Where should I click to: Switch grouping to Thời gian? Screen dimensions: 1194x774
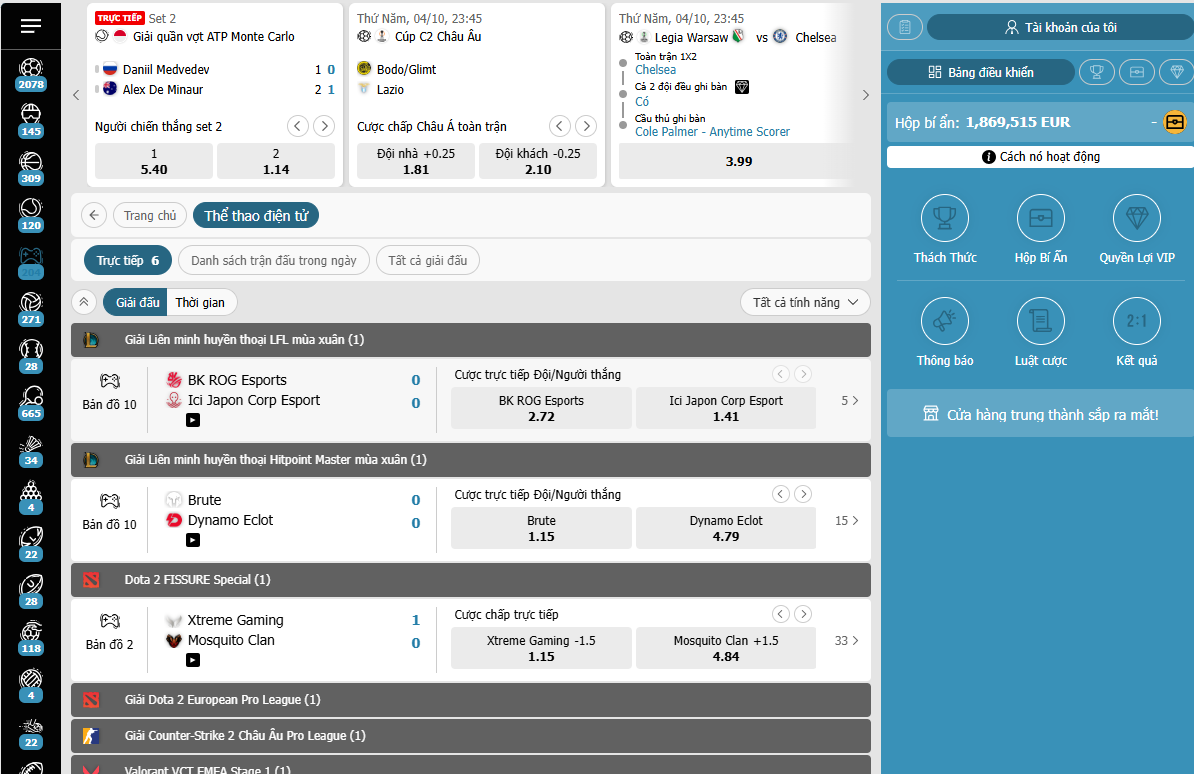[x=200, y=302]
